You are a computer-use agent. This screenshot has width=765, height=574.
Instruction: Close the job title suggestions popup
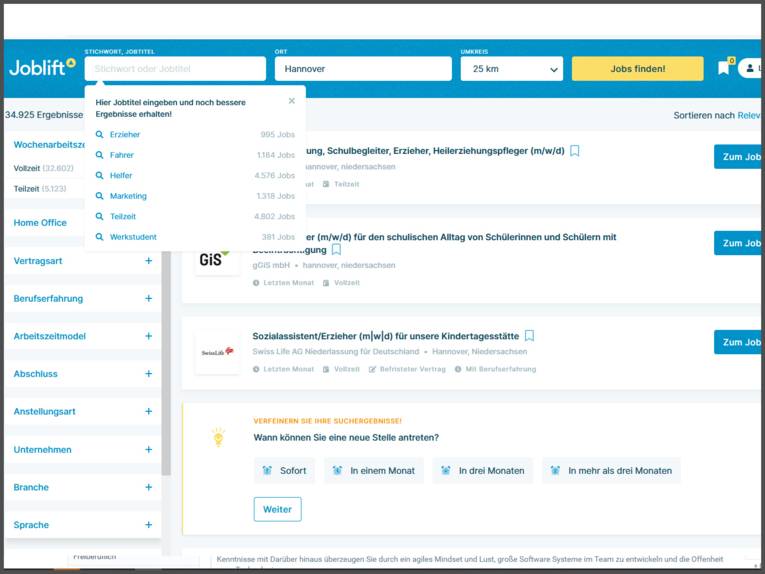click(x=292, y=100)
